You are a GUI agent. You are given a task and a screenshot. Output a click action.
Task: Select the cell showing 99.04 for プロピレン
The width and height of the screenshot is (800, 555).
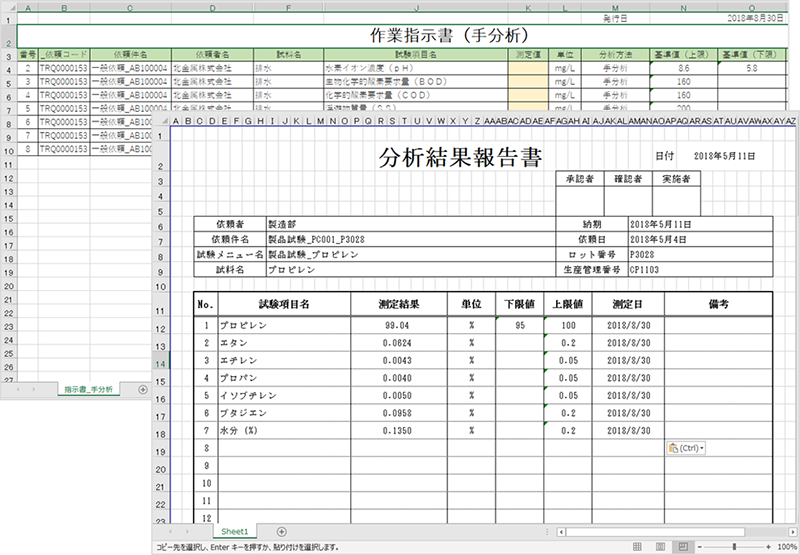(398, 325)
